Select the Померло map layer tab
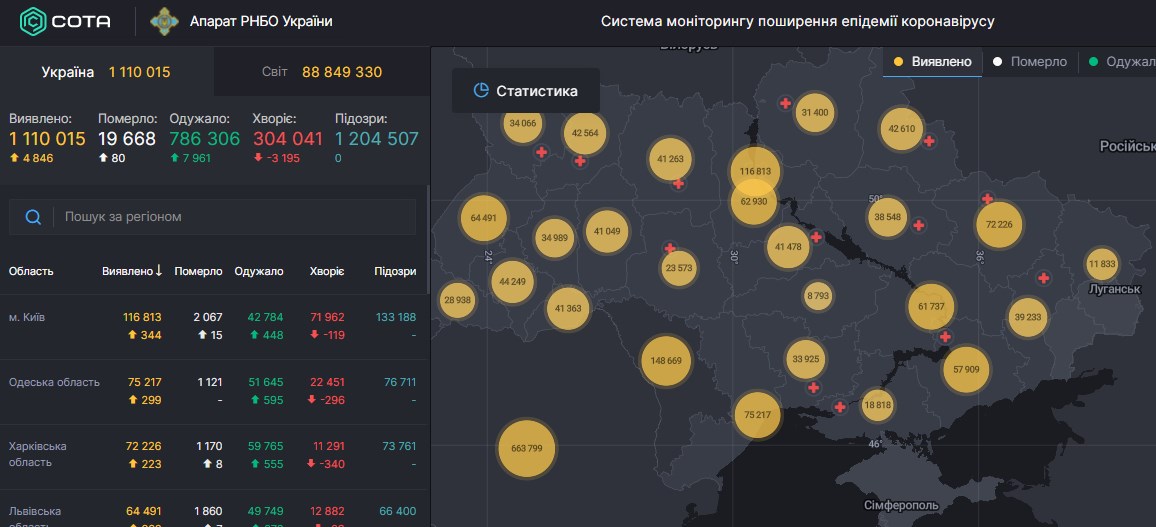 coord(1030,62)
